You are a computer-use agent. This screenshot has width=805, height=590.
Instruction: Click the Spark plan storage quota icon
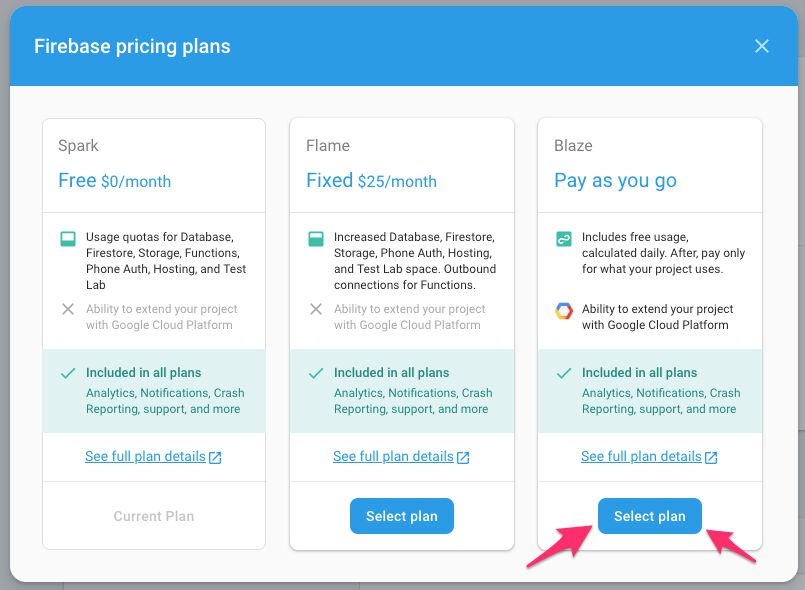click(68, 239)
